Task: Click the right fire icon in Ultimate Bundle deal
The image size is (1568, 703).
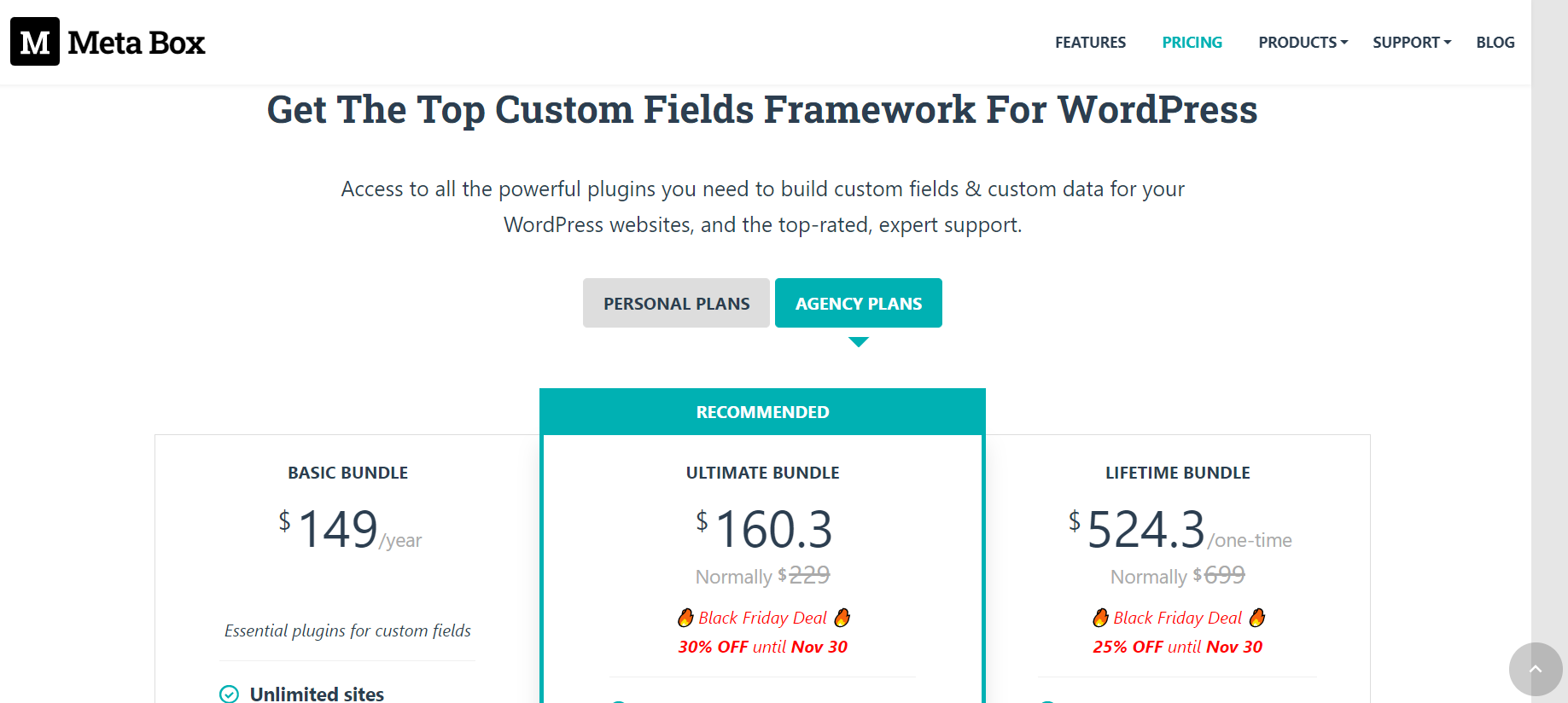Action: coord(842,618)
